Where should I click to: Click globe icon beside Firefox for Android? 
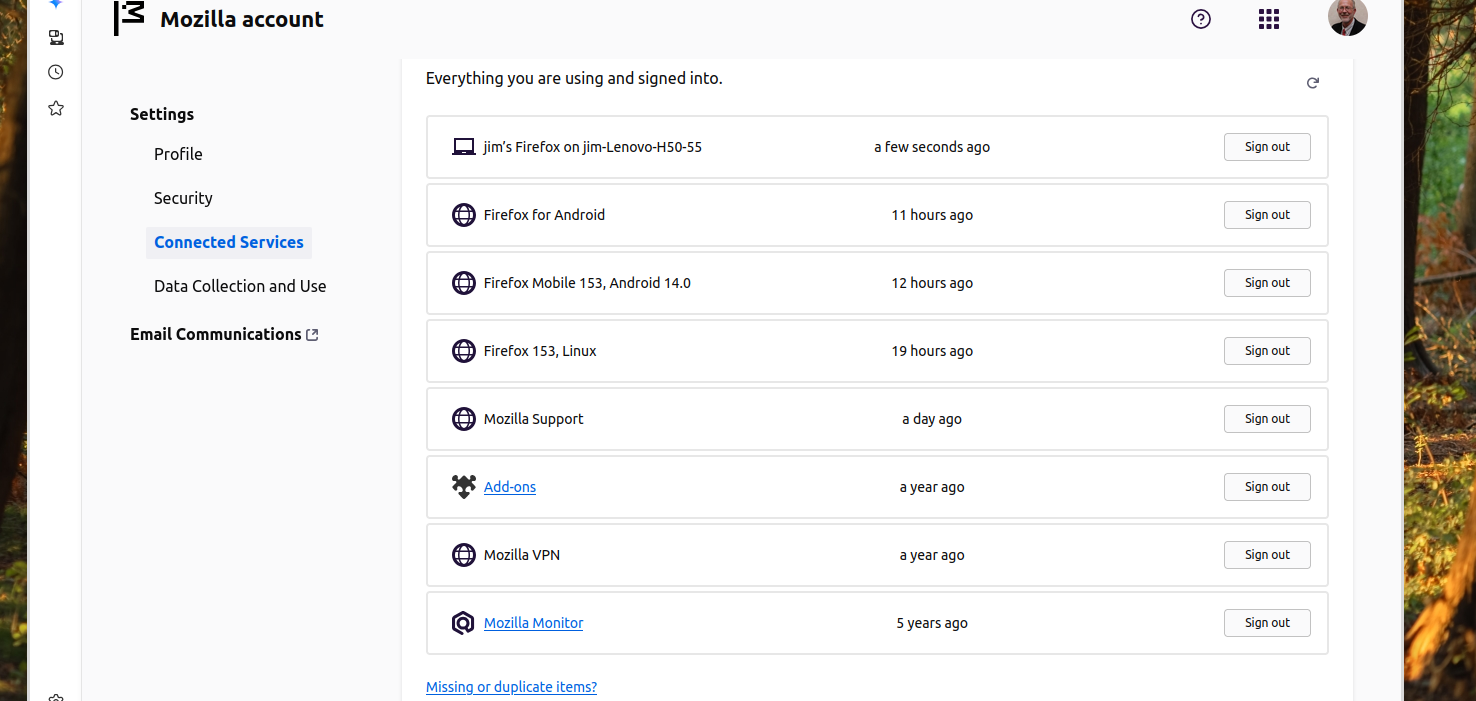click(463, 215)
